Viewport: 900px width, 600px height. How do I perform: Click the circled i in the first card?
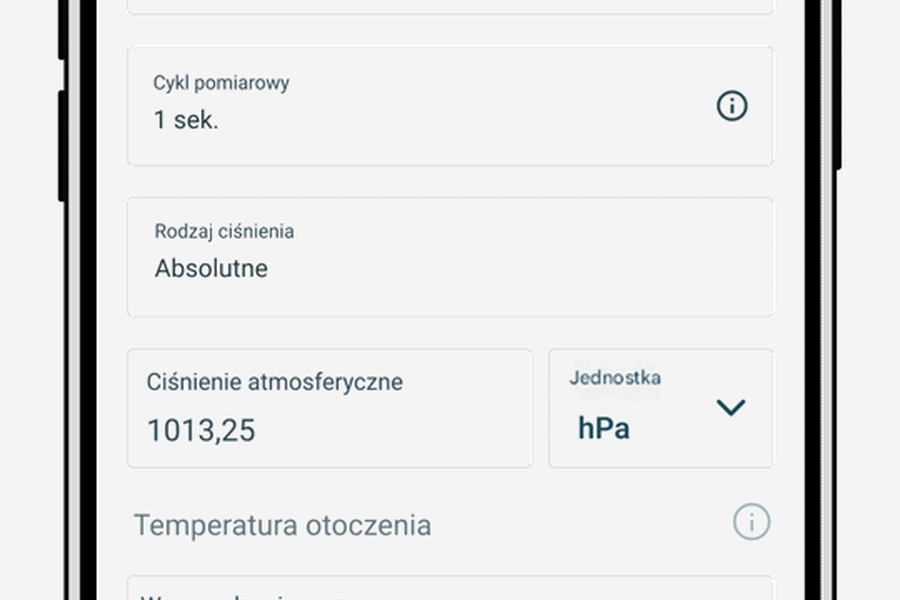point(732,106)
